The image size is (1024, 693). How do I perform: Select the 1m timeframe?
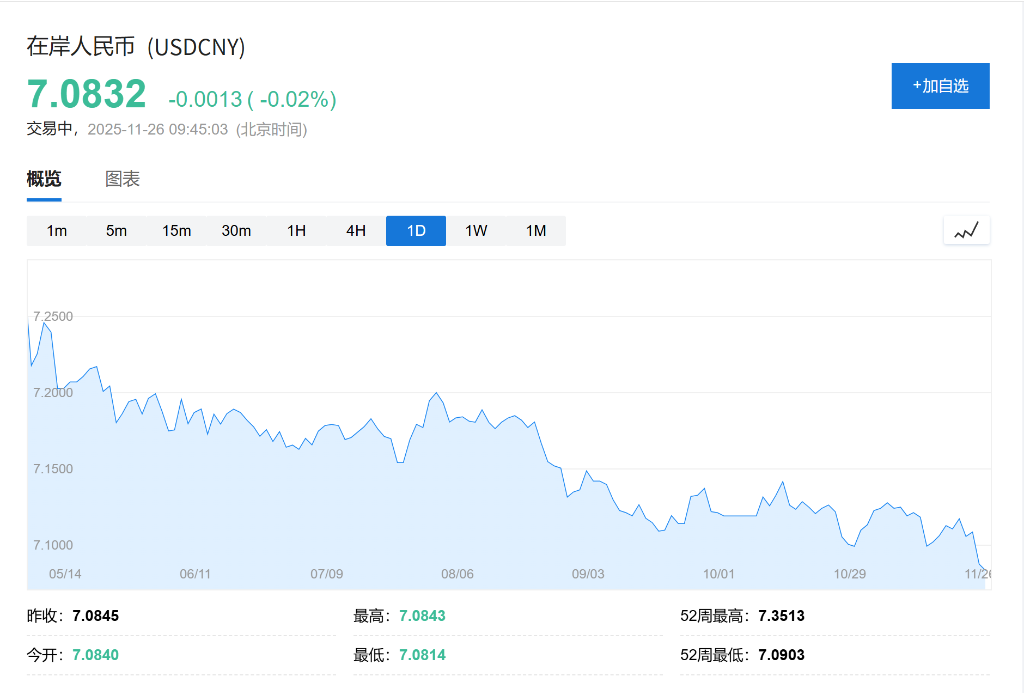[56, 230]
